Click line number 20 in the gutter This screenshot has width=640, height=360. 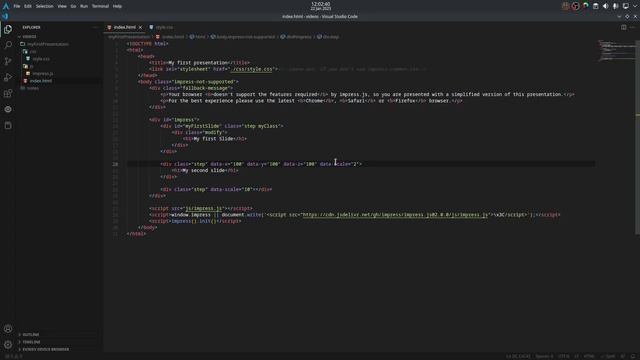(116, 164)
